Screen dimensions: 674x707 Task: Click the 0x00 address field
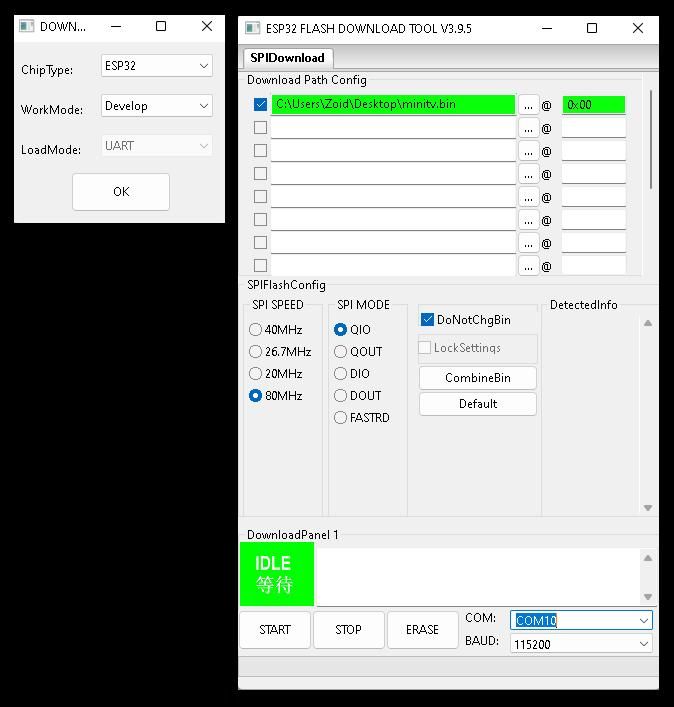(x=594, y=105)
